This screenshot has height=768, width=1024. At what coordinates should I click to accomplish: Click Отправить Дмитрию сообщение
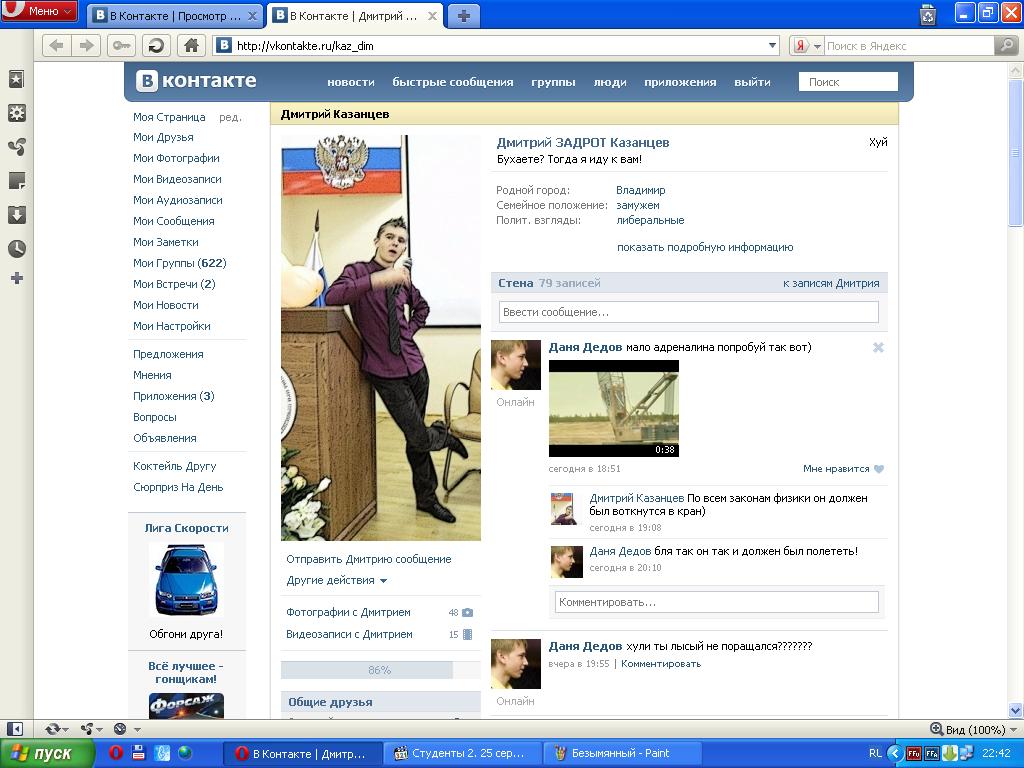click(369, 559)
